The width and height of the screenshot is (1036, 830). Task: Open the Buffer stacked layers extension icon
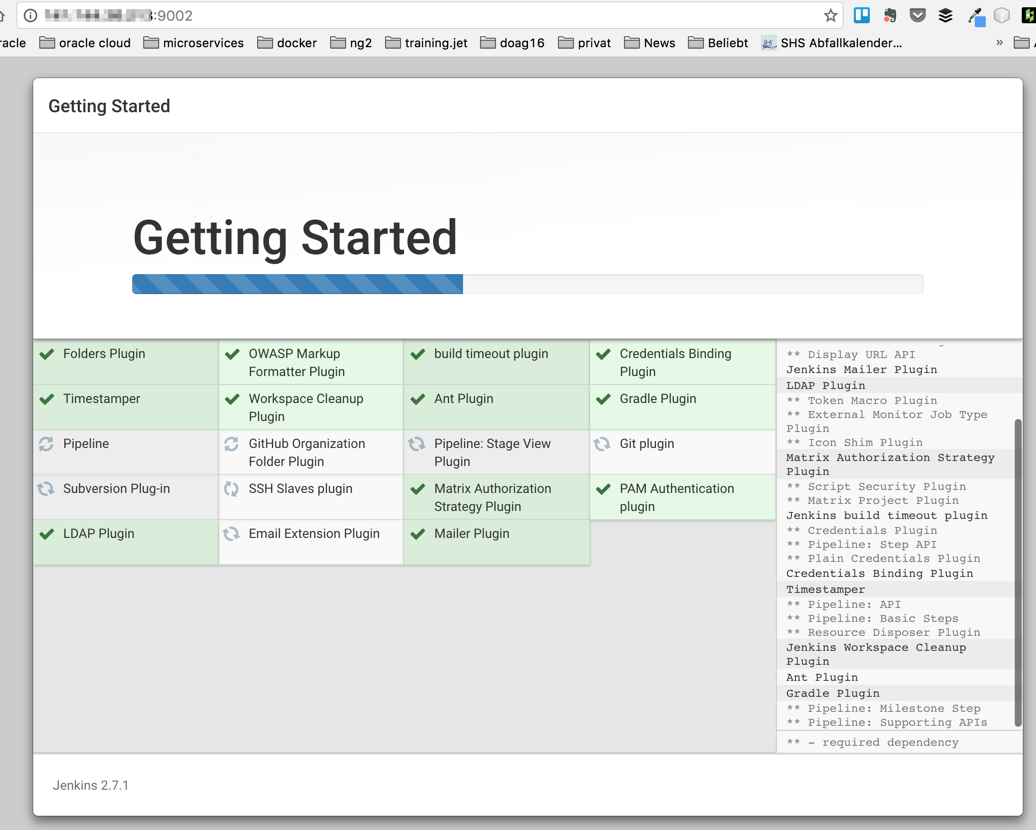[x=945, y=15]
